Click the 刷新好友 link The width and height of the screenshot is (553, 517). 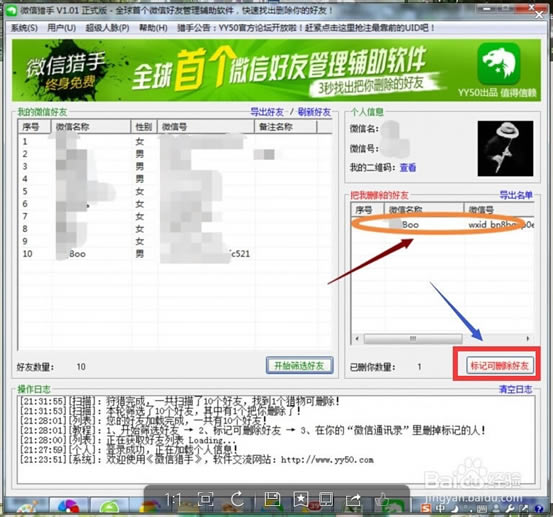(x=314, y=112)
